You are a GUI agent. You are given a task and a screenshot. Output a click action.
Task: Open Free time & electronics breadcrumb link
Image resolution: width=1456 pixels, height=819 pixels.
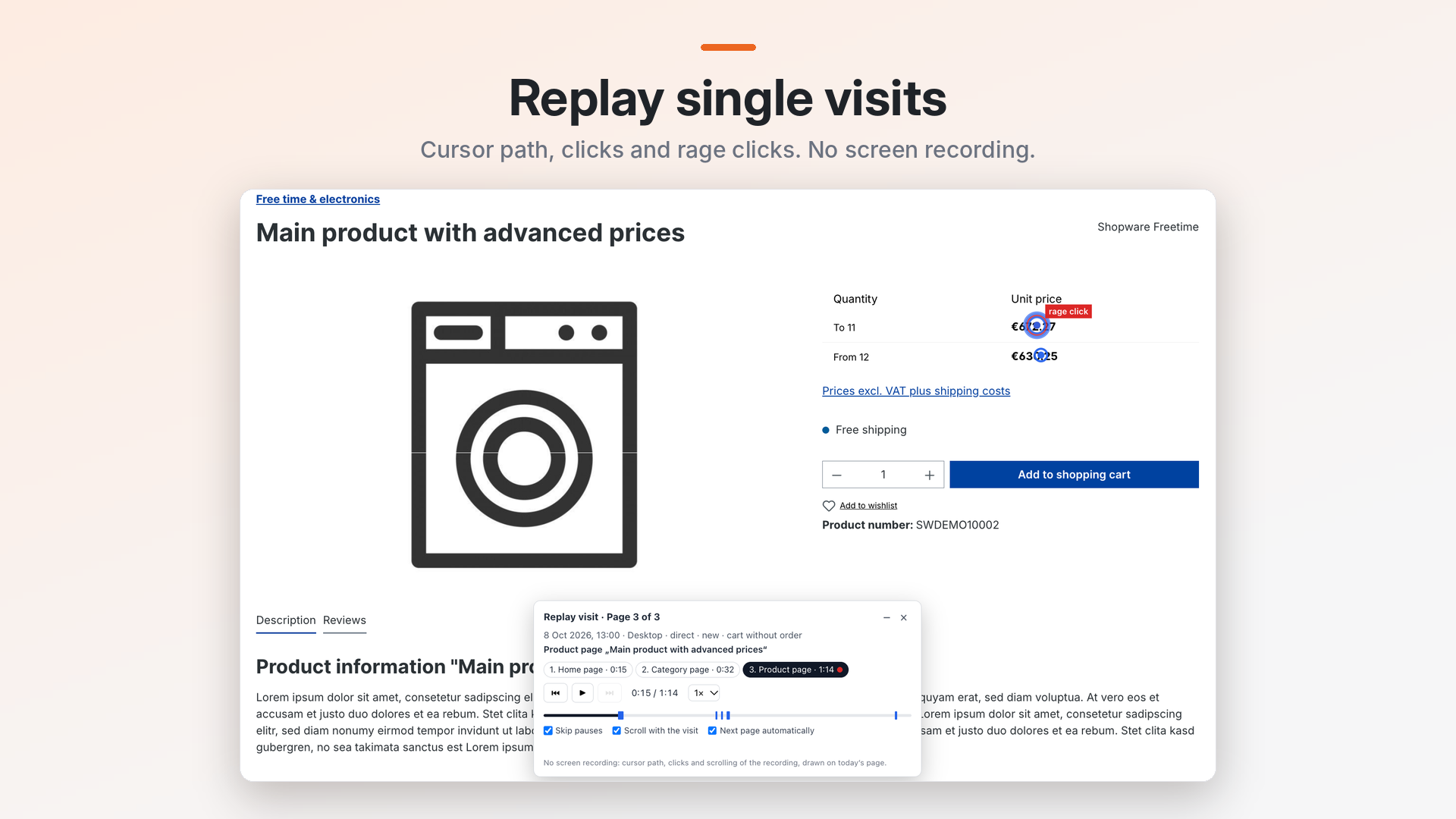point(318,199)
